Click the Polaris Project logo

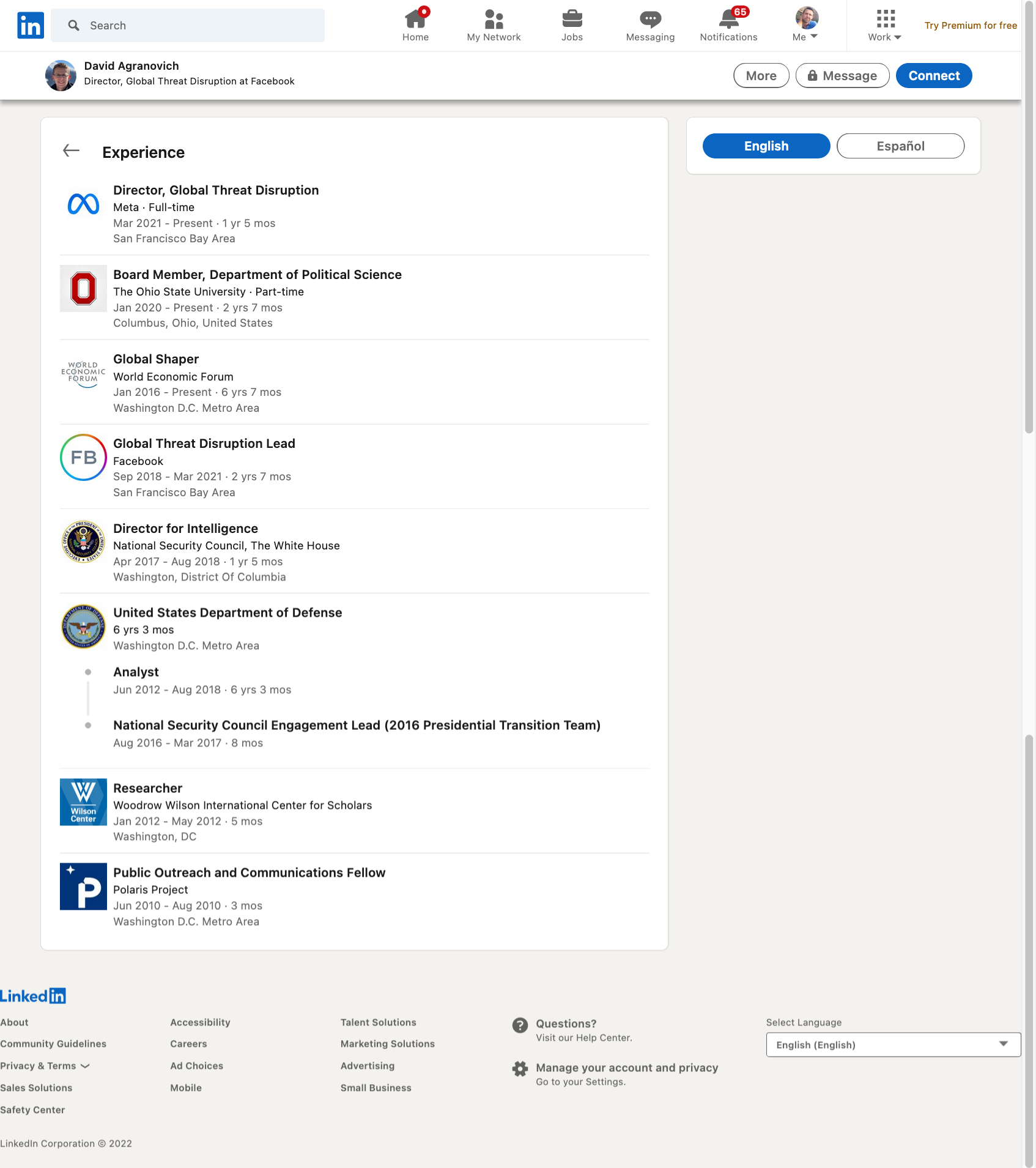[x=83, y=886]
